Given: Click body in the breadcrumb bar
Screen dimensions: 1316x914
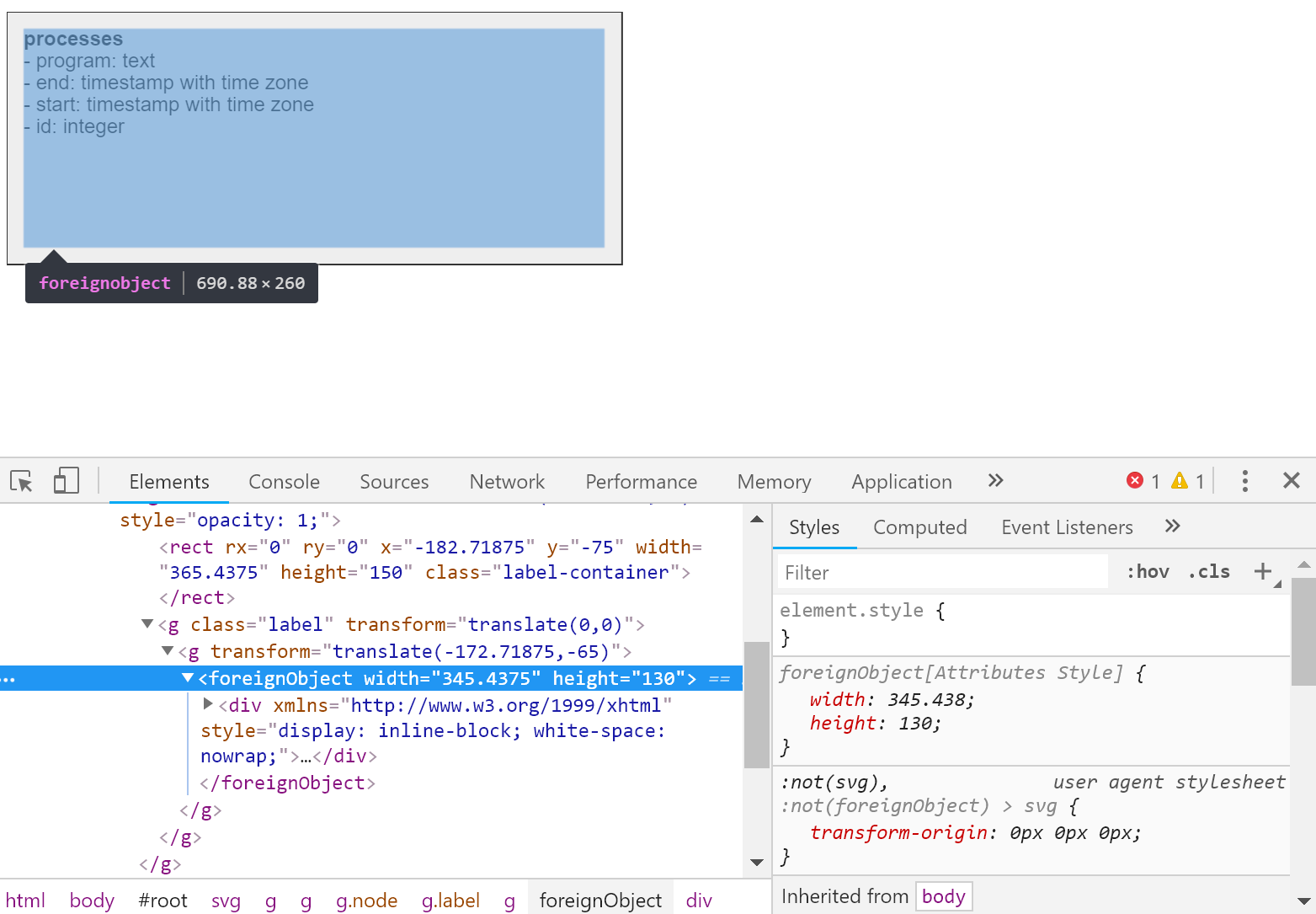Looking at the screenshot, I should [x=92, y=901].
